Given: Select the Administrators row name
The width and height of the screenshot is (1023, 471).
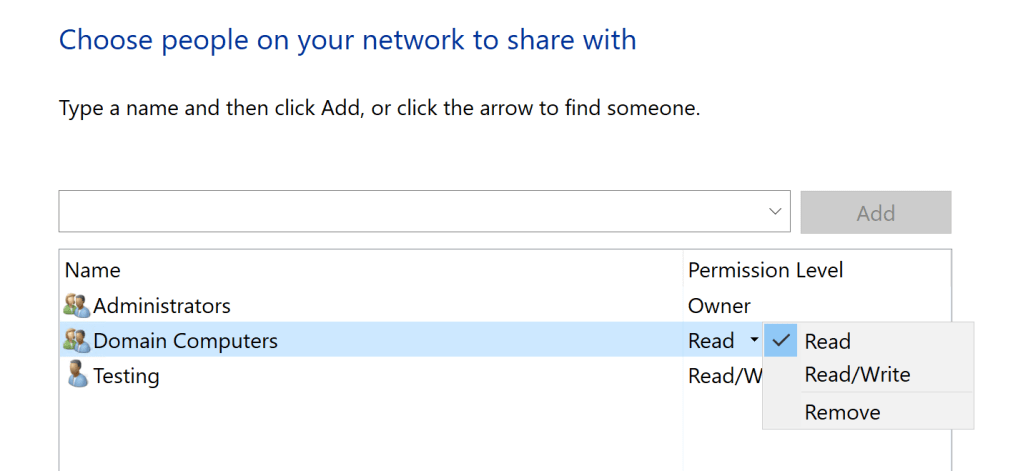Looking at the screenshot, I should pos(162,306).
